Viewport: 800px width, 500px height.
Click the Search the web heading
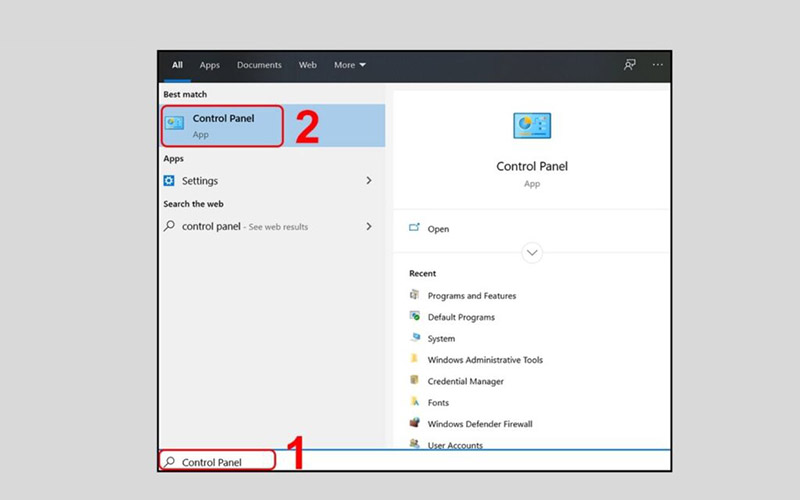point(193,204)
